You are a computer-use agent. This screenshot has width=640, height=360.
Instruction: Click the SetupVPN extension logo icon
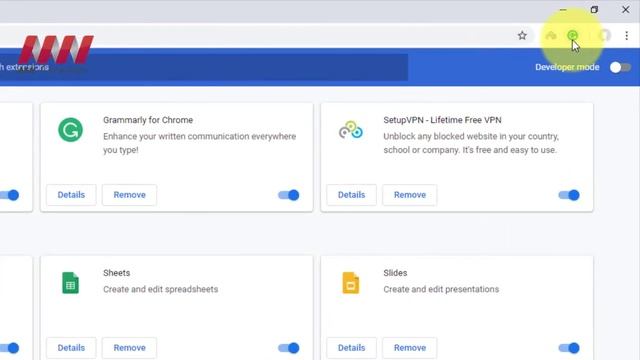[351, 130]
